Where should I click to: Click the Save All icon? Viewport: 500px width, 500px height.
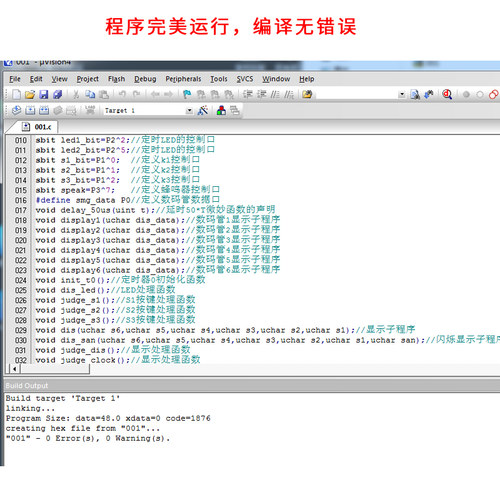57,95
